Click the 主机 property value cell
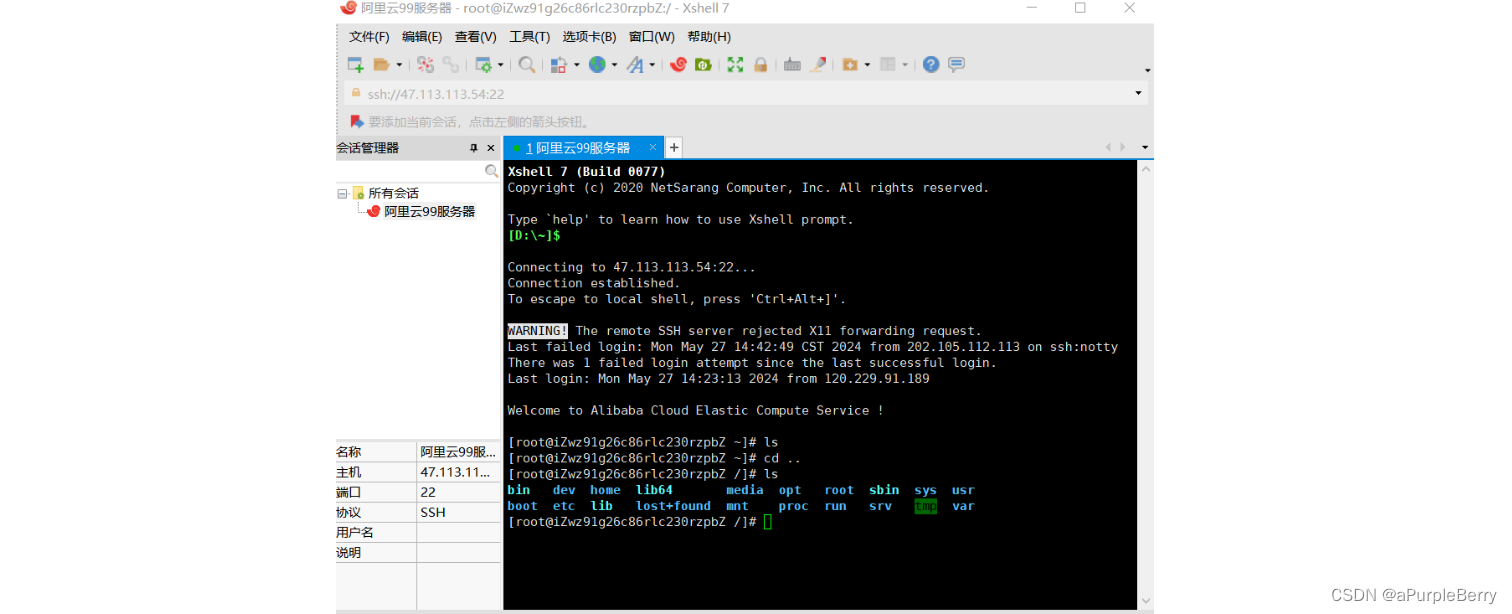 click(458, 472)
